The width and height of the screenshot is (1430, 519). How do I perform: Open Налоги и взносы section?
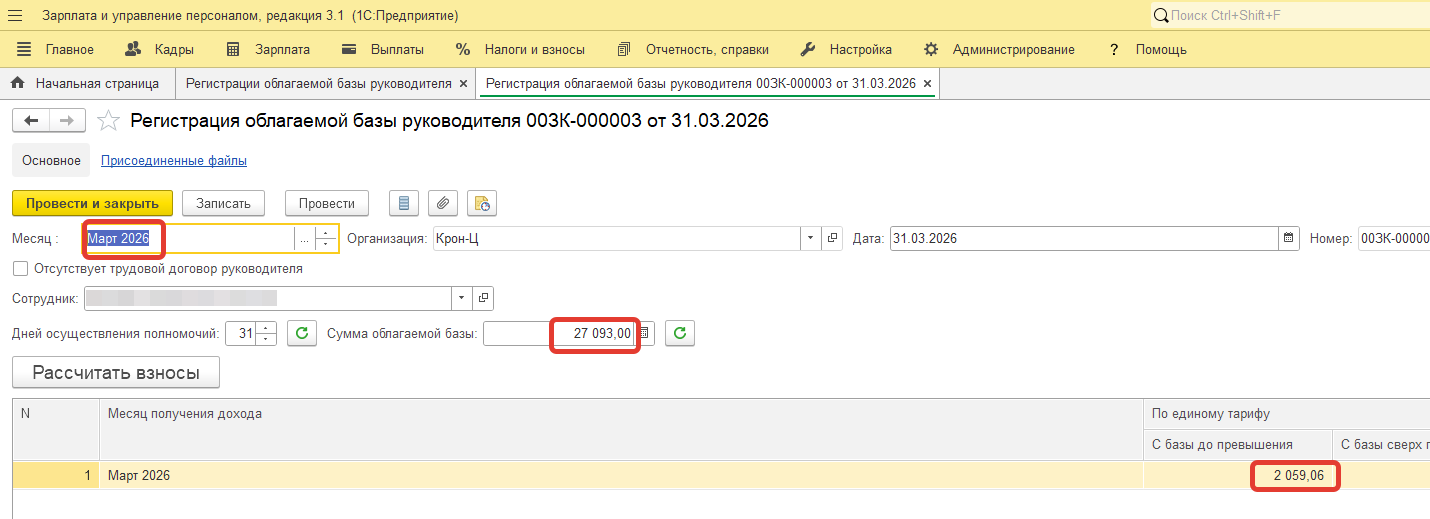(520, 49)
